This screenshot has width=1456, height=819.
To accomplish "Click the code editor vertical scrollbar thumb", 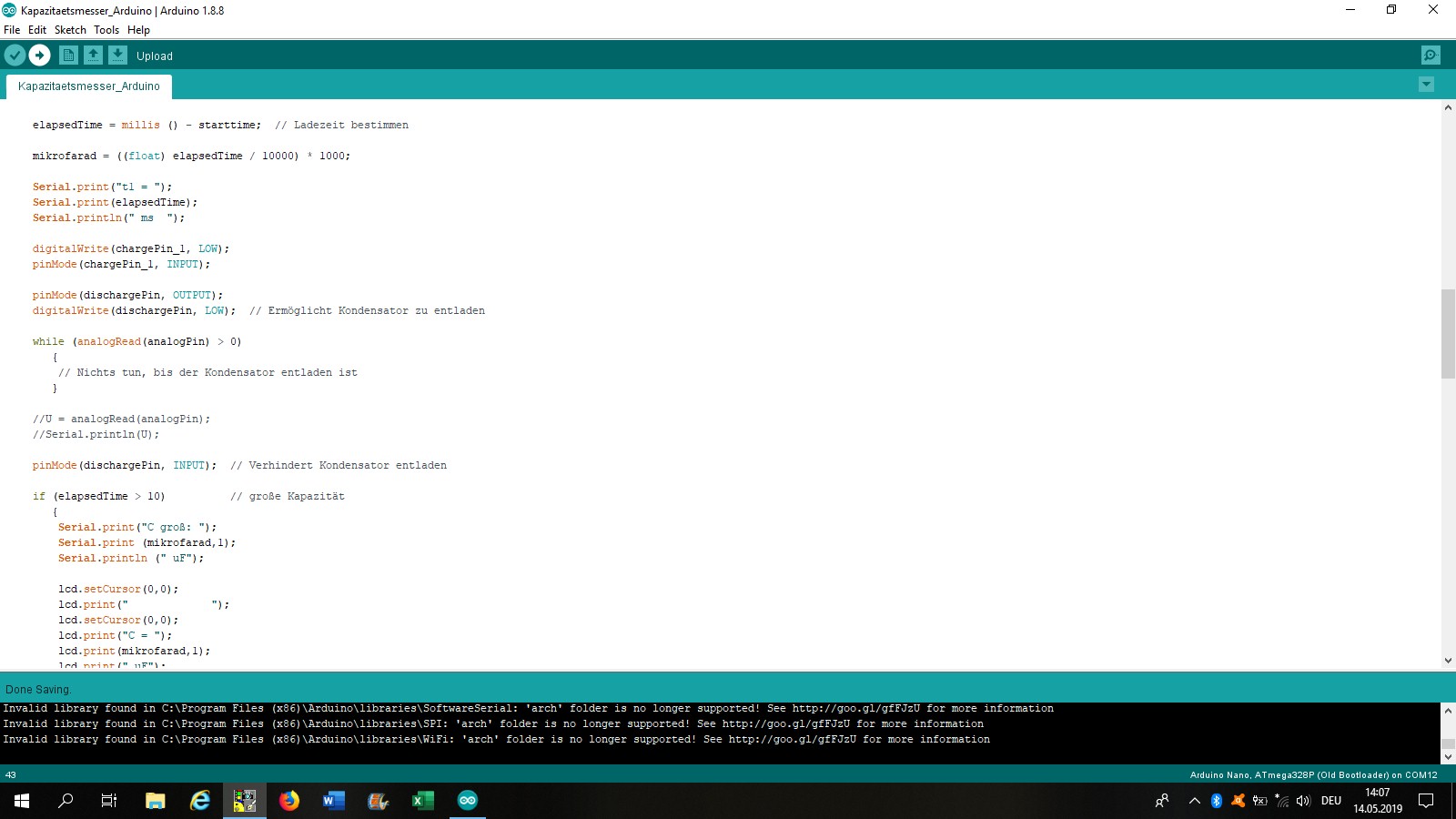I will [1448, 333].
